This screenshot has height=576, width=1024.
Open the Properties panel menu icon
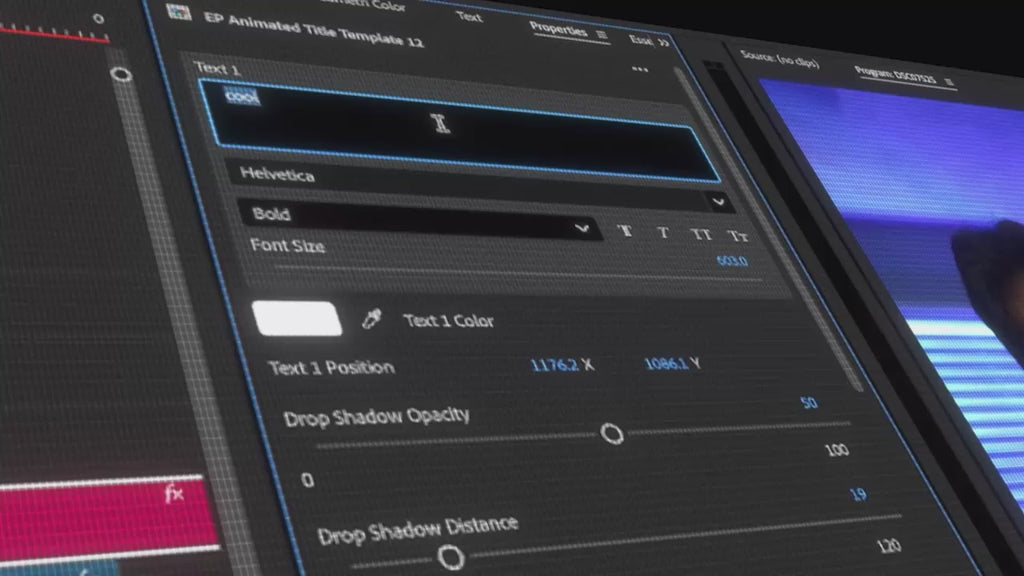(602, 34)
